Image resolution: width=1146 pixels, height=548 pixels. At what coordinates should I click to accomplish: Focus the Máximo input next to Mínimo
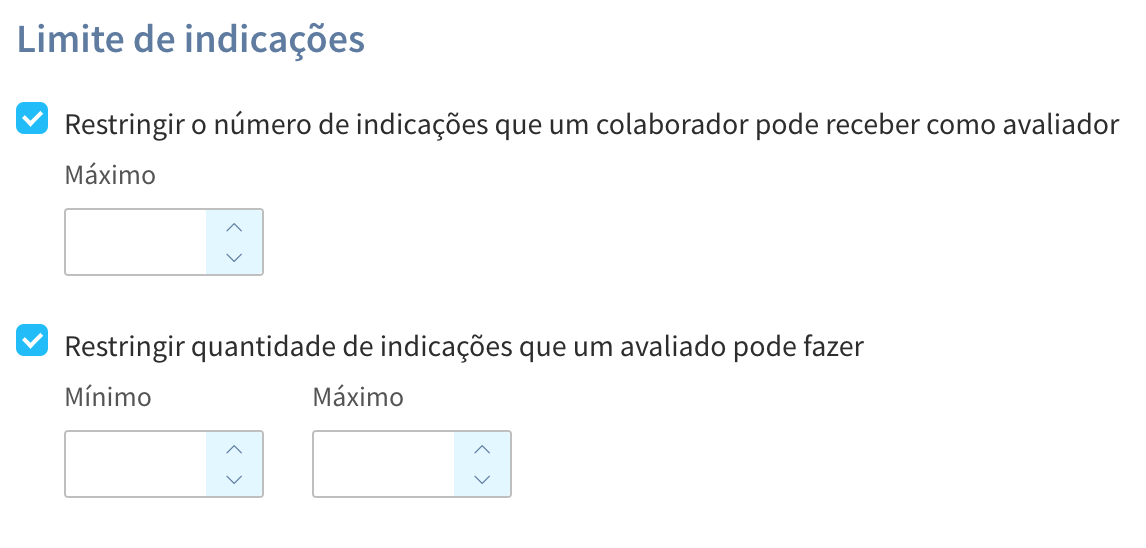384,464
